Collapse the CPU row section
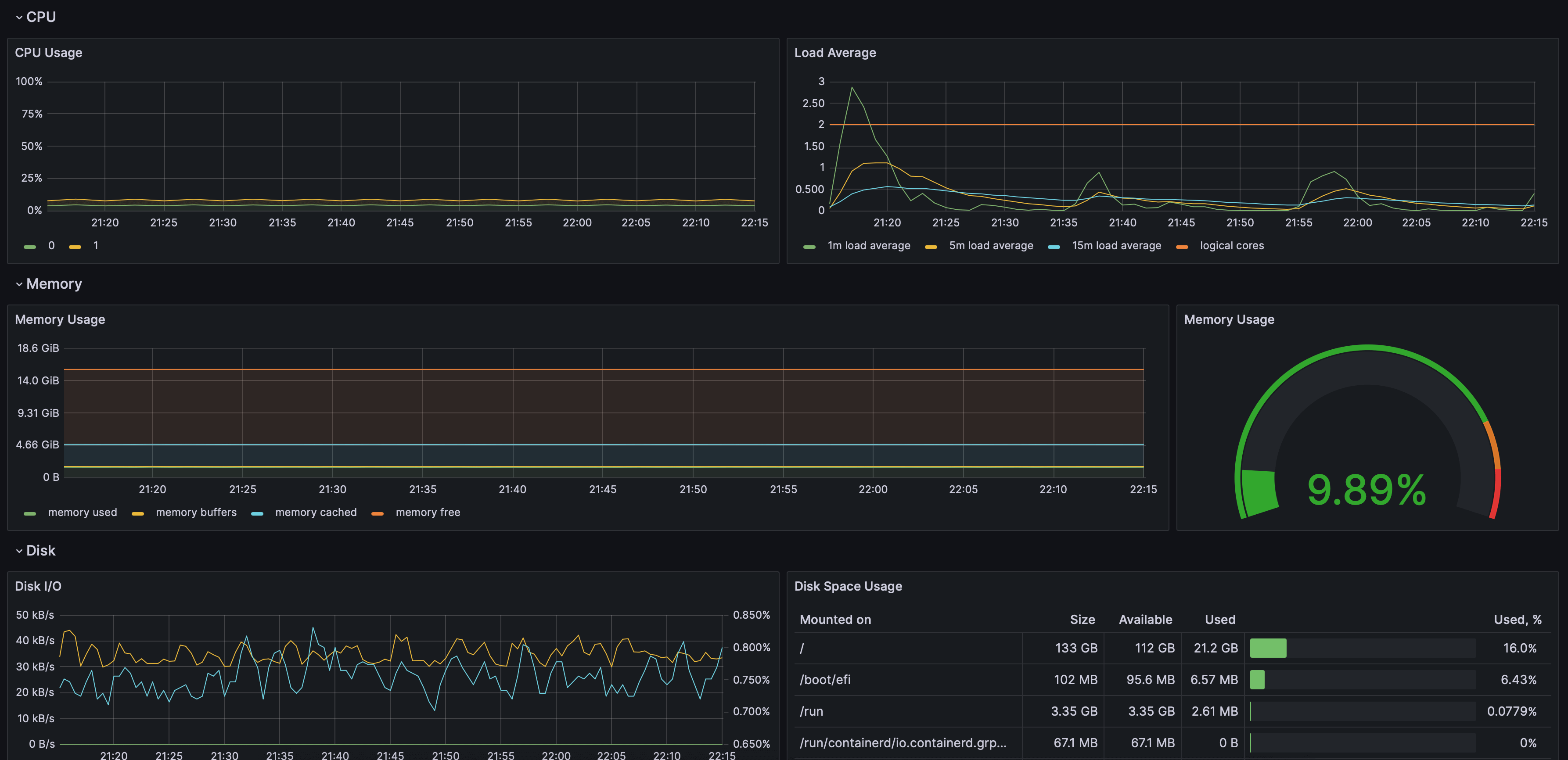Image resolution: width=1568 pixels, height=760 pixels. pos(36,17)
